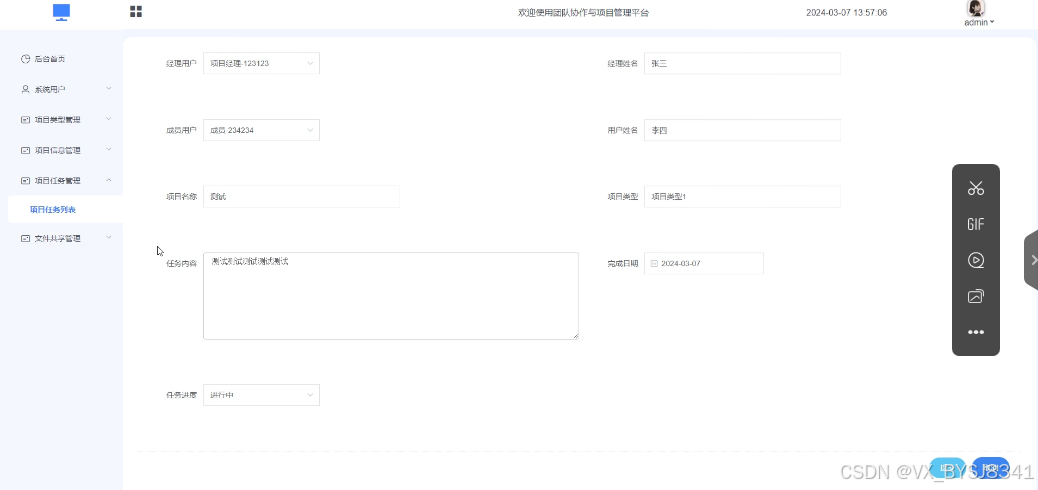Open the four-square grid menu icon
Viewport: 1038px width, 490px height.
(x=136, y=11)
